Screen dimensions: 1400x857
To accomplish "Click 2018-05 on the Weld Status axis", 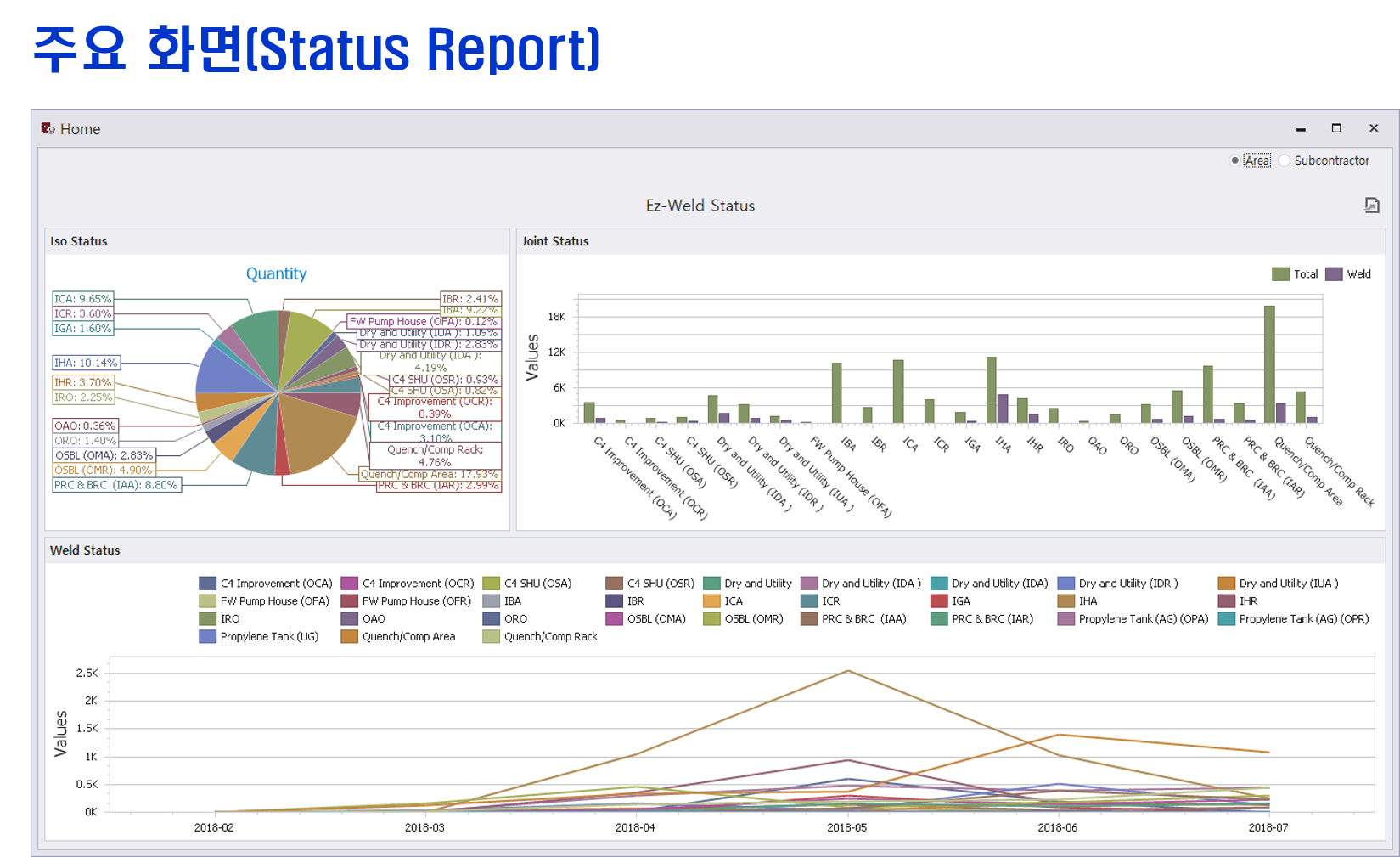I will [x=846, y=827].
